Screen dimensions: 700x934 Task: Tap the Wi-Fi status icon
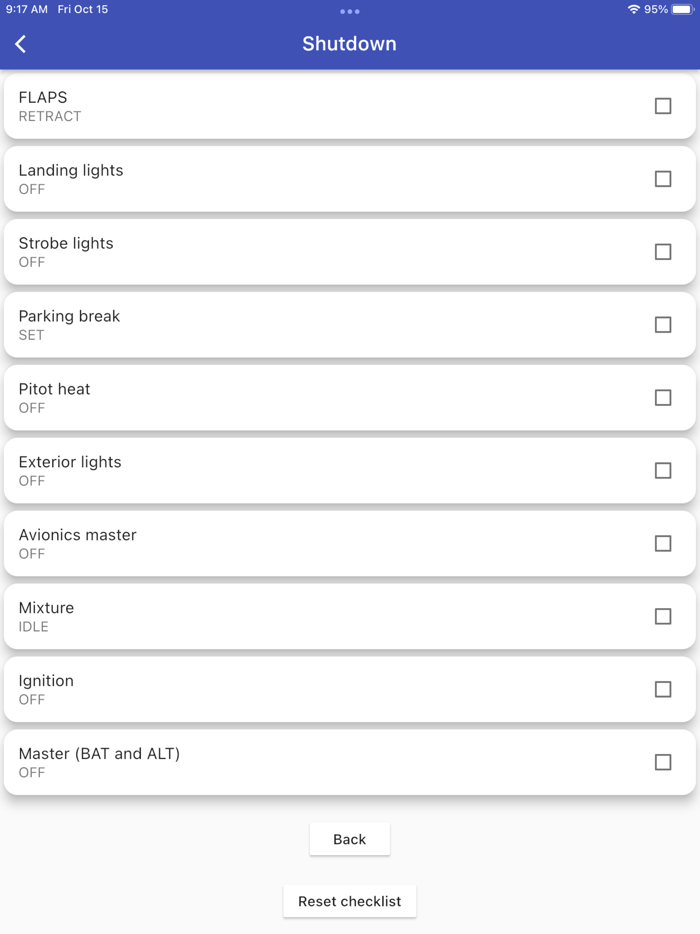tap(633, 9)
